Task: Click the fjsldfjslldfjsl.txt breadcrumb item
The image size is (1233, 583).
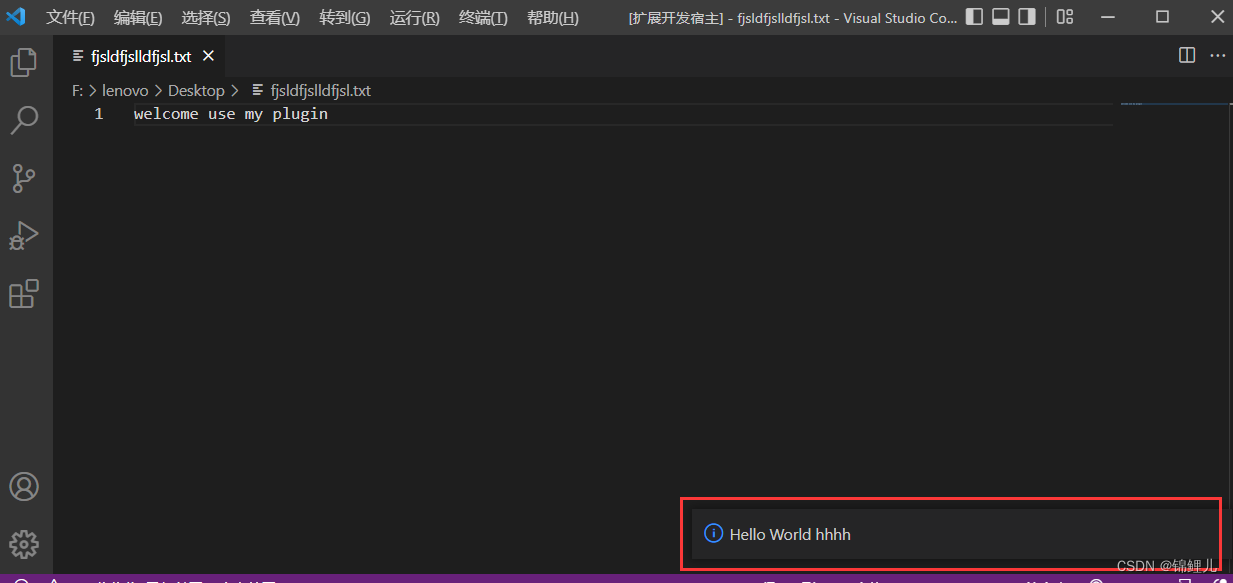Action: pyautogui.click(x=311, y=90)
